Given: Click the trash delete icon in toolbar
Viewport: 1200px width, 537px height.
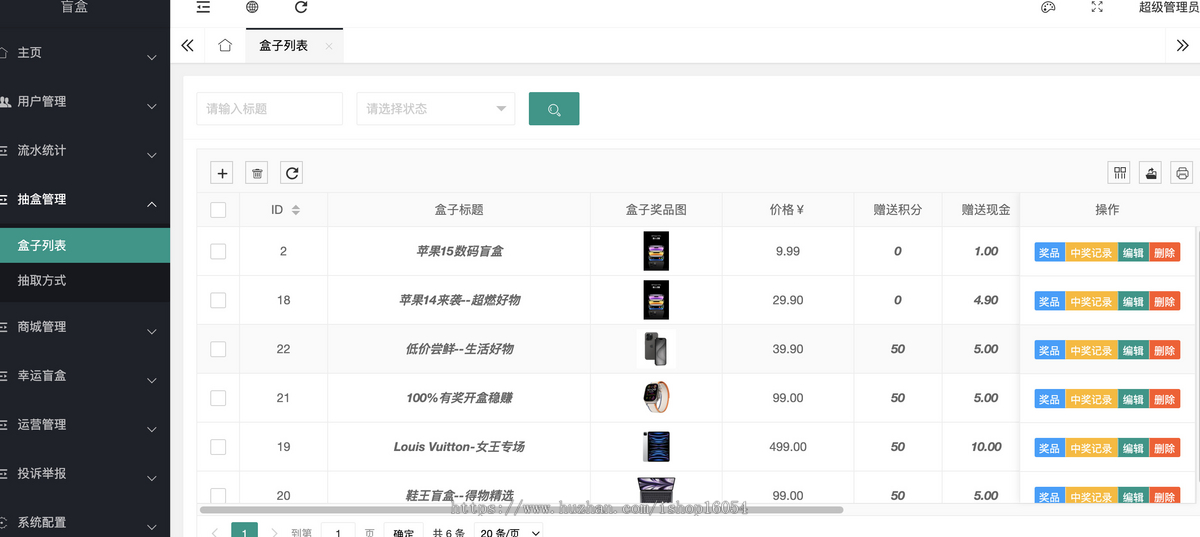Looking at the screenshot, I should (257, 173).
